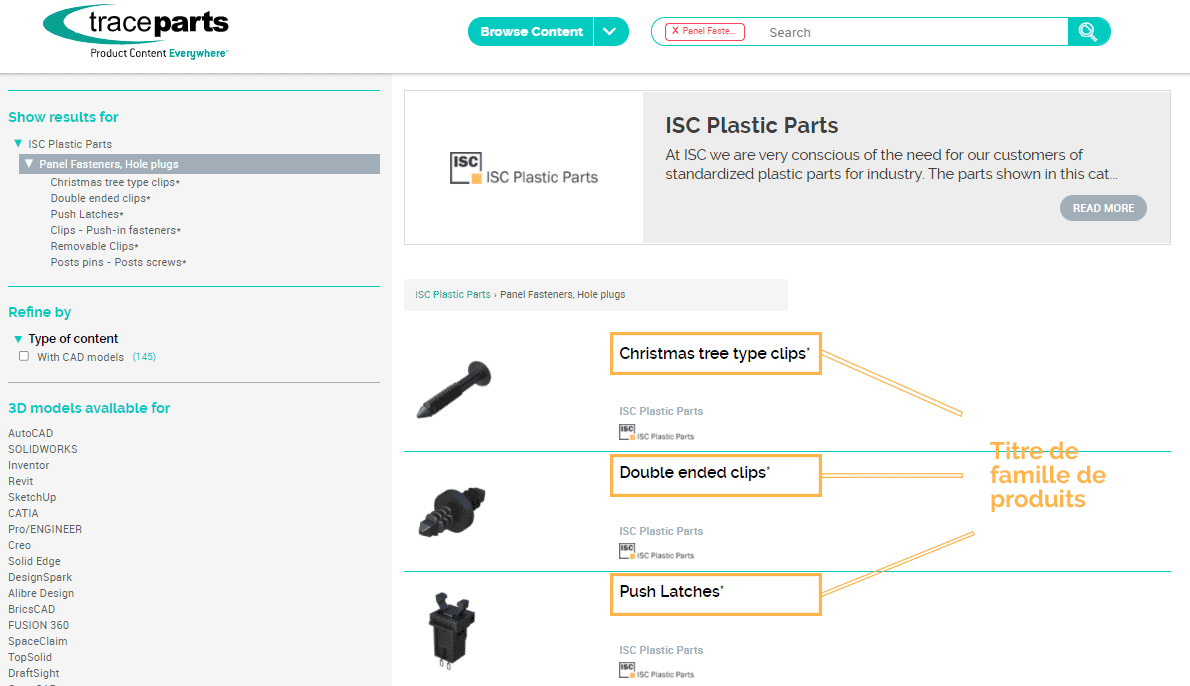Open the Double ended clip product image
The height and width of the screenshot is (686, 1190).
[452, 510]
